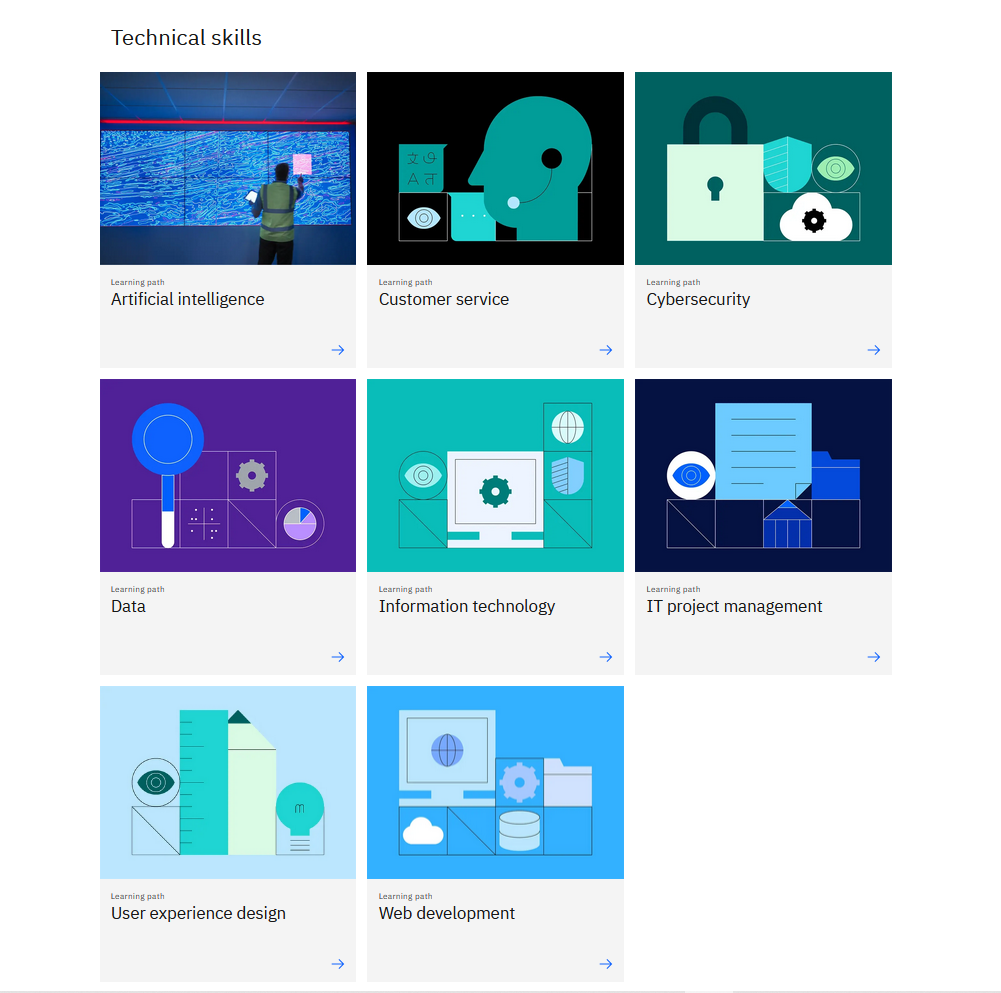Open the Customer service learning path title
The image size is (1001, 993).
443,299
